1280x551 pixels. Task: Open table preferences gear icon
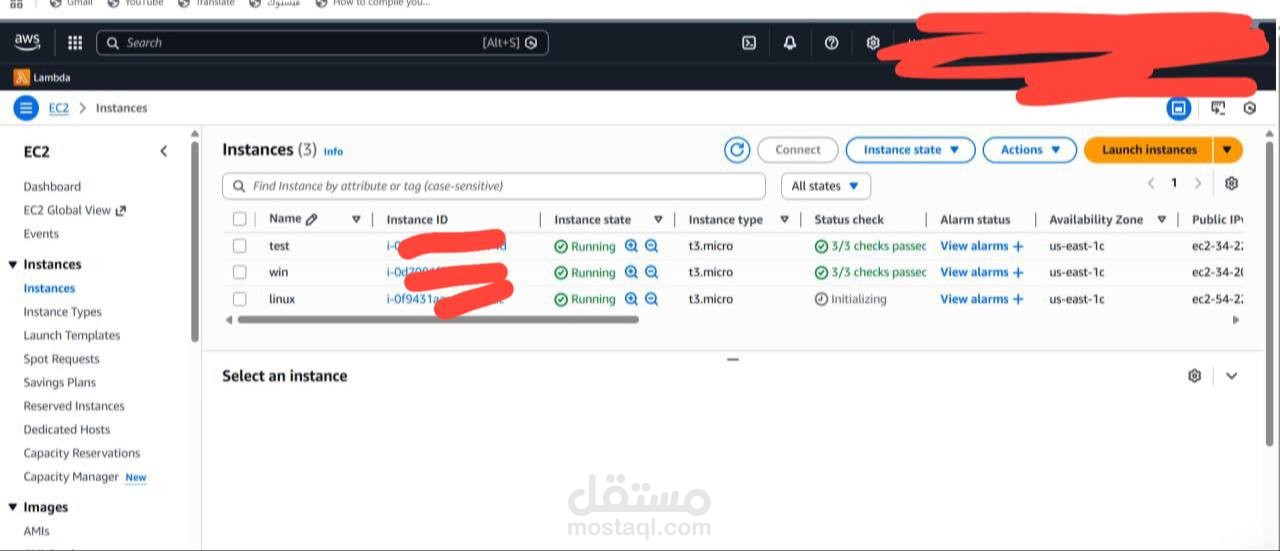coord(1231,184)
